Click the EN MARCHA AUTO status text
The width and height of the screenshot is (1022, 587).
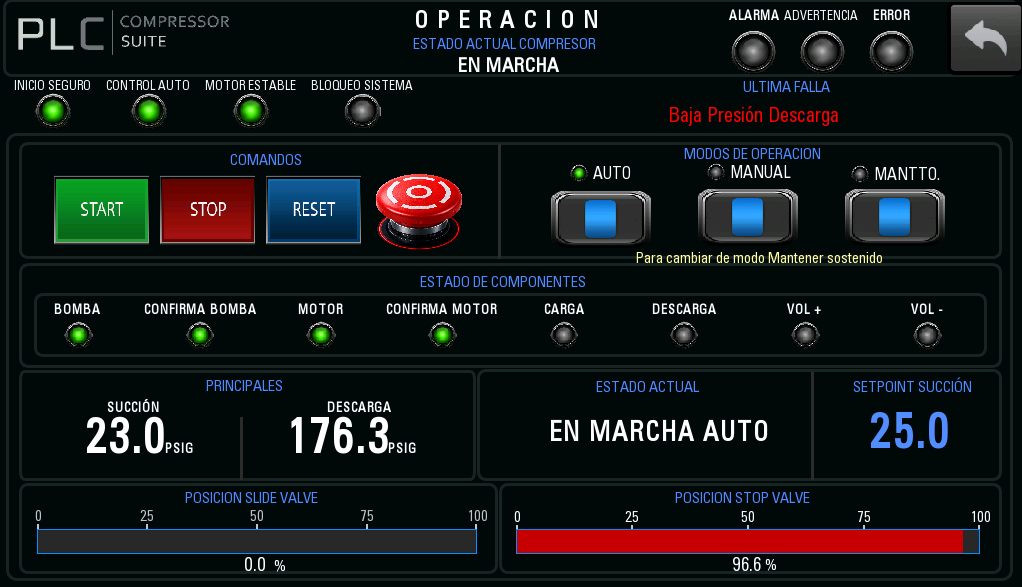659,431
